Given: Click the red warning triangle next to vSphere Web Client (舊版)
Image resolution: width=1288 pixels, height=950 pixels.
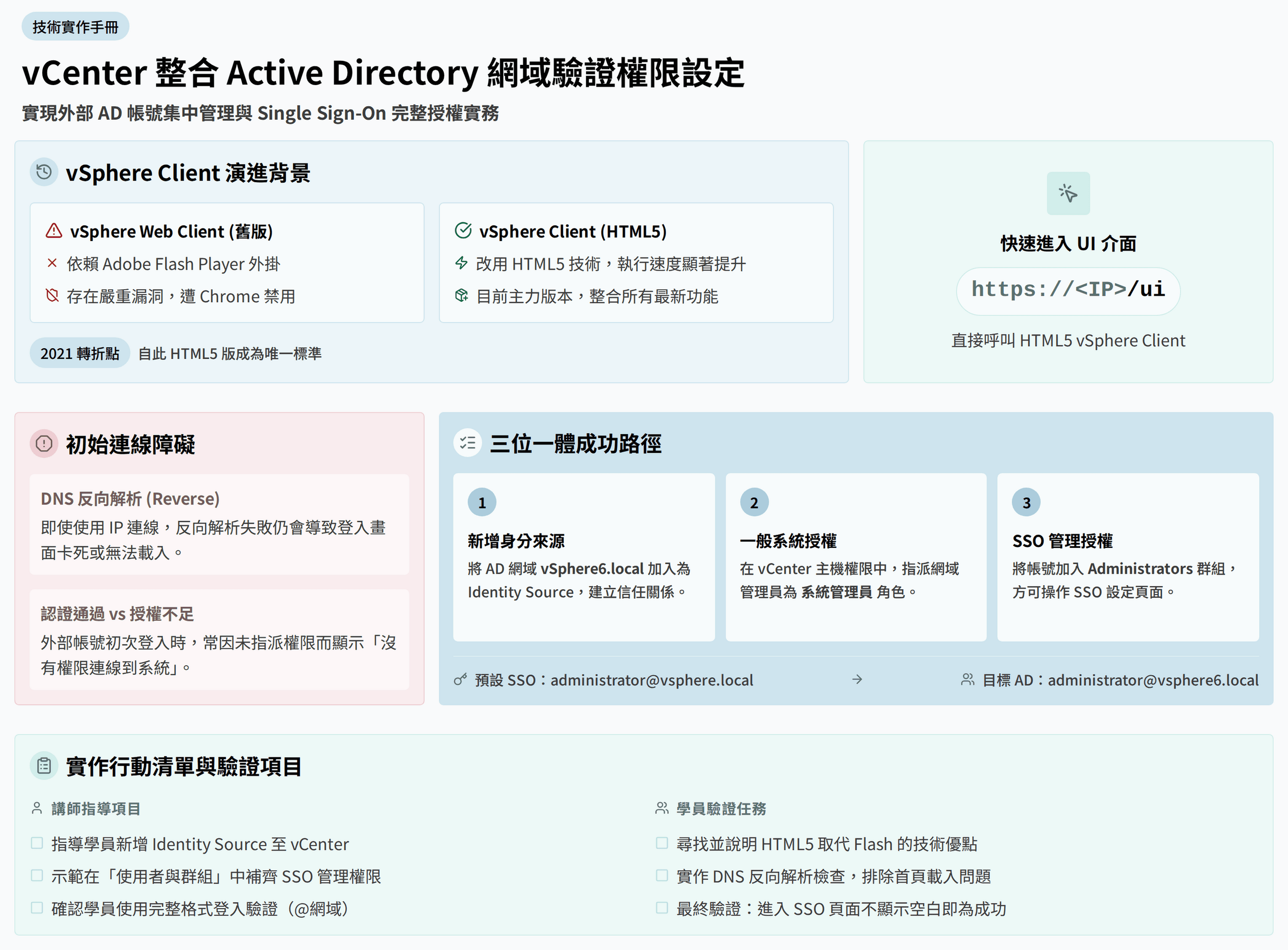Looking at the screenshot, I should pyautogui.click(x=53, y=230).
